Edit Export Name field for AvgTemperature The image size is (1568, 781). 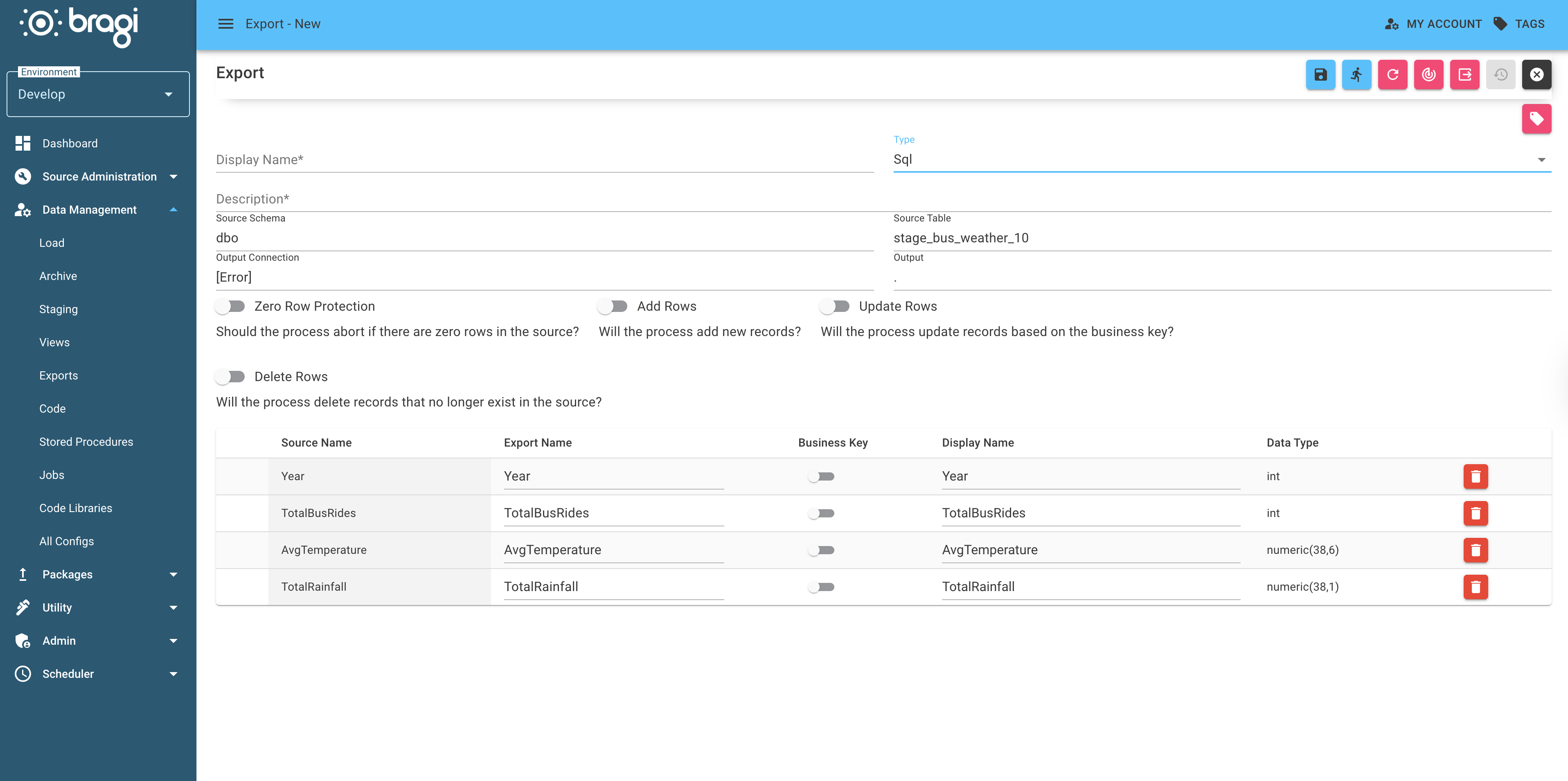(613, 550)
